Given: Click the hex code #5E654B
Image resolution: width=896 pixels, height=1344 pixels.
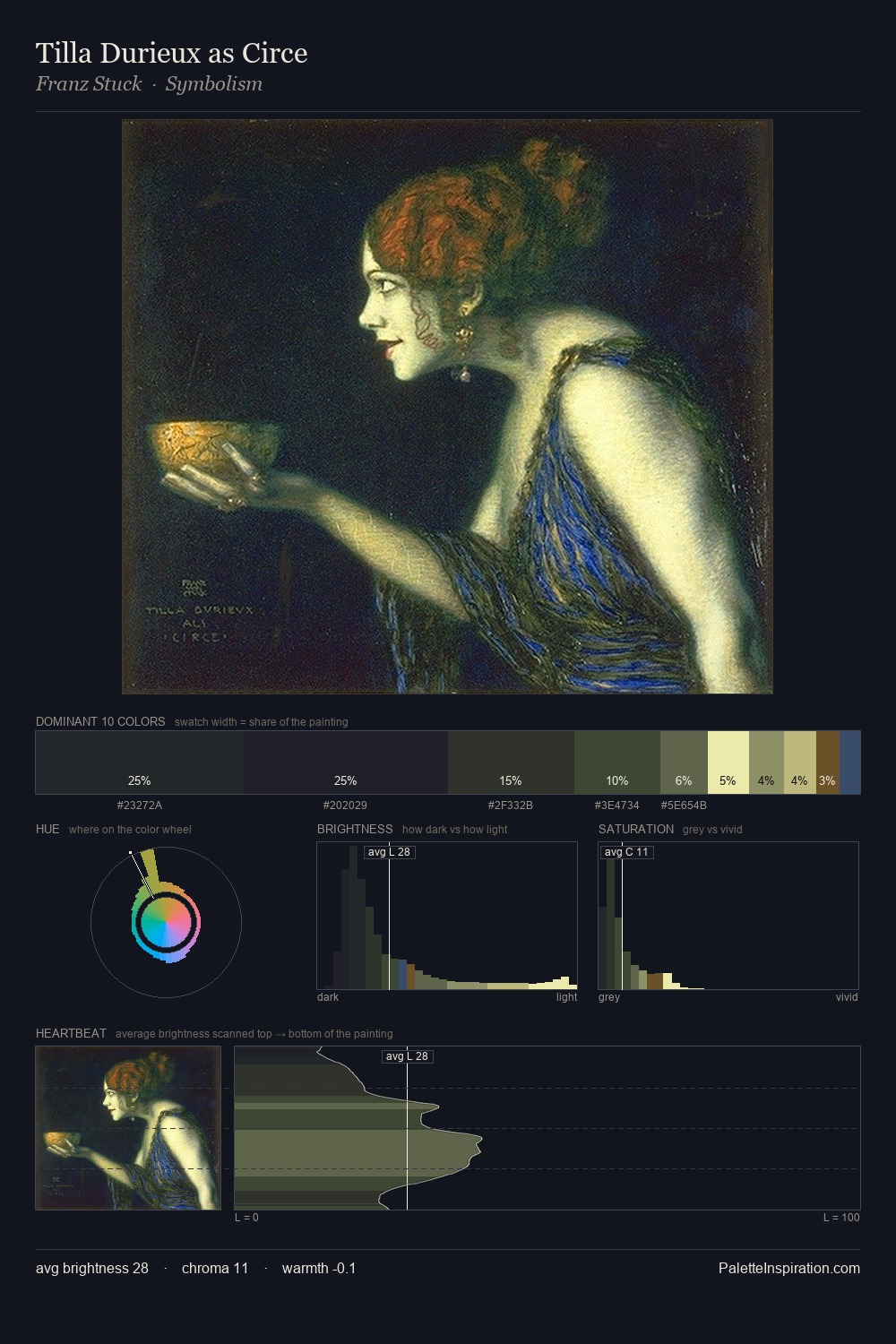Looking at the screenshot, I should click(684, 806).
